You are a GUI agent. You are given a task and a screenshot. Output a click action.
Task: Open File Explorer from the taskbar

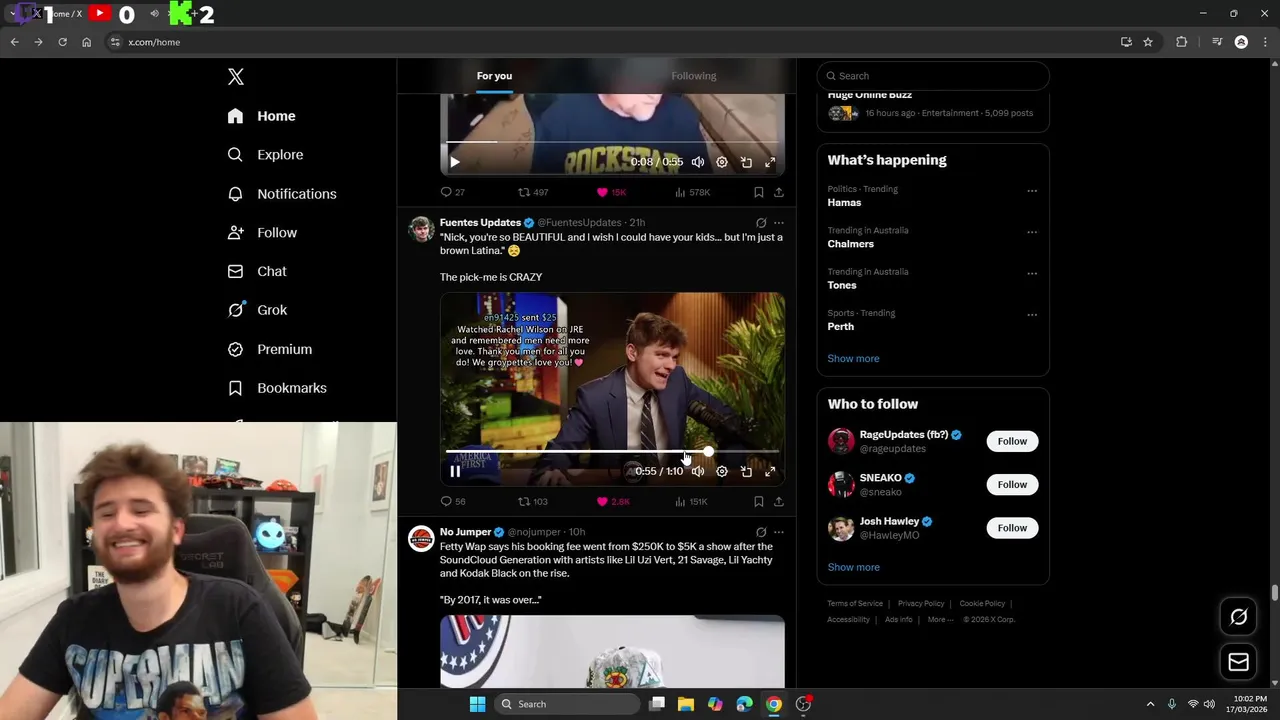[x=686, y=704]
